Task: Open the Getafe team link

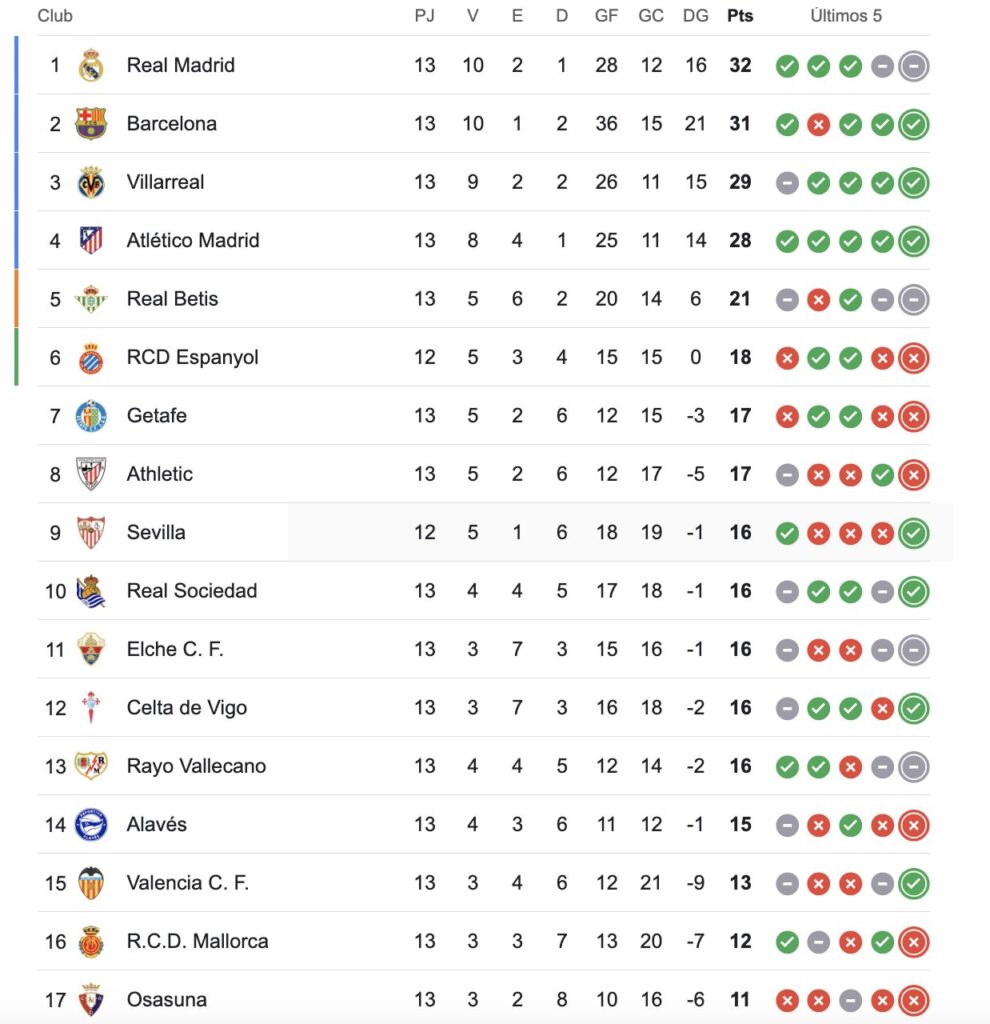Action: click(x=156, y=415)
